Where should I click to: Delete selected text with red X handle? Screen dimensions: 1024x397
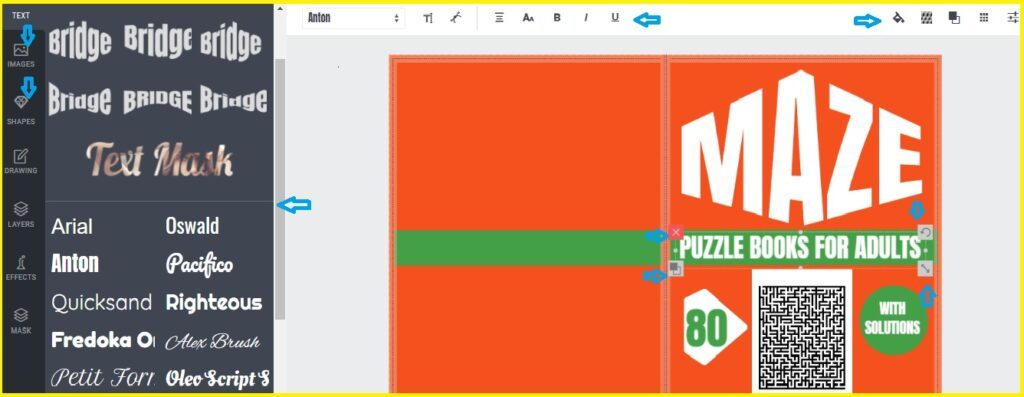676,232
